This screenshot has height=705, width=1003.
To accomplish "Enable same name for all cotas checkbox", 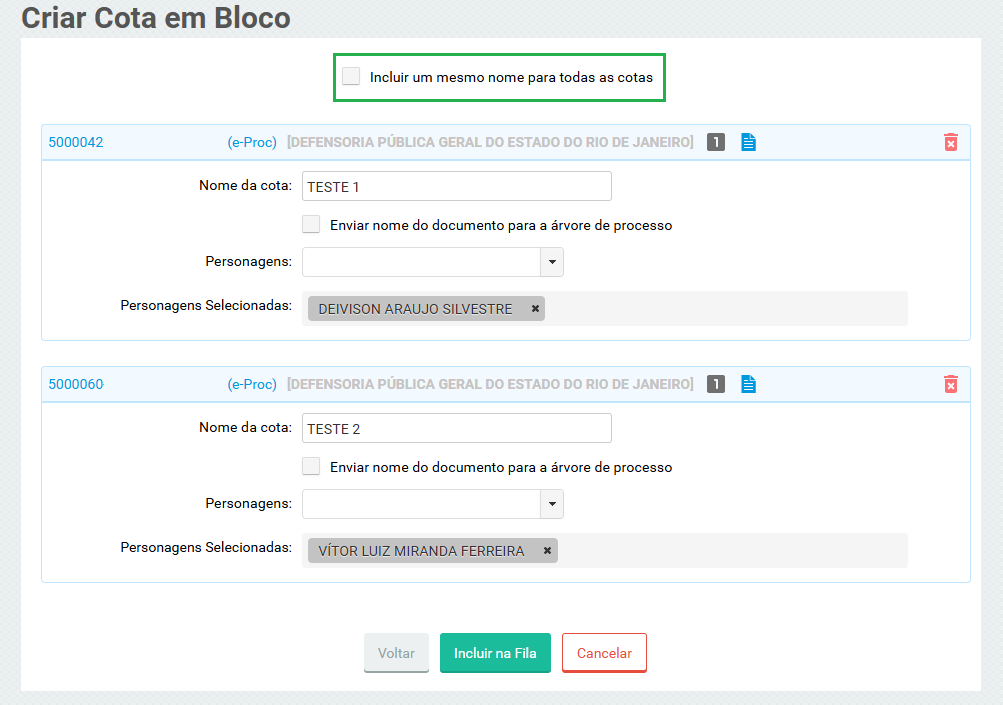I will point(351,77).
